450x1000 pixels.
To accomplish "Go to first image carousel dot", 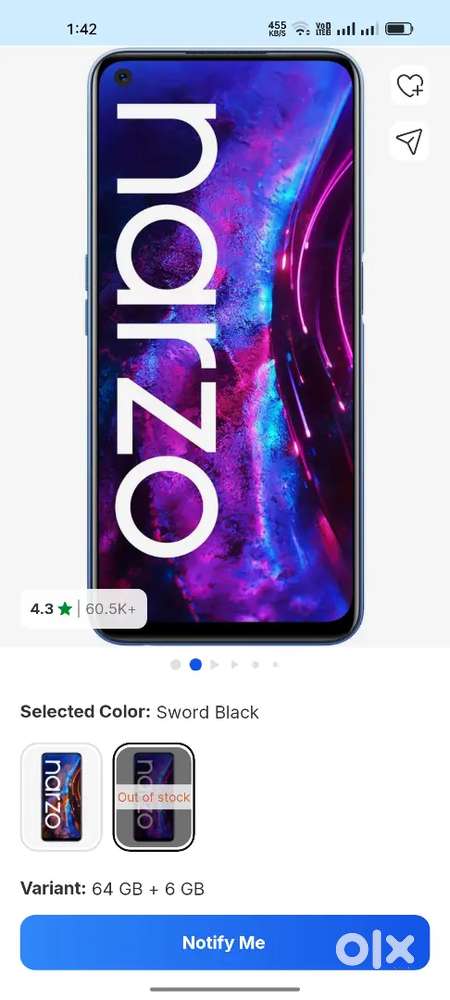I will 176,665.
